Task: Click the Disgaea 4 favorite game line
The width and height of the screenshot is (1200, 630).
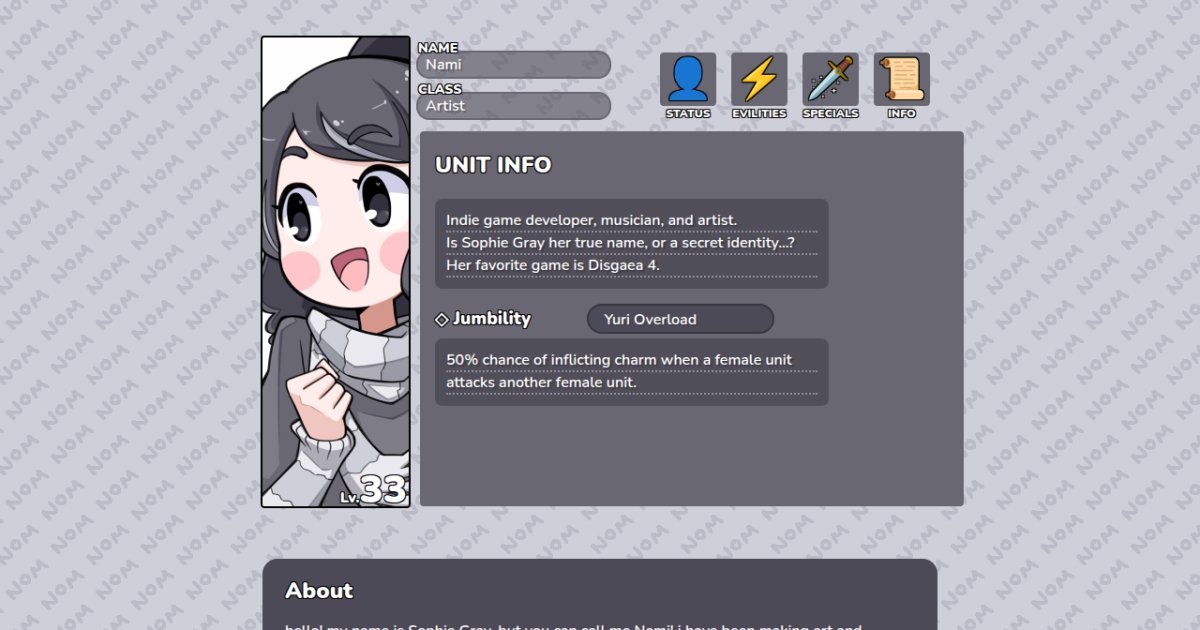Action: pyautogui.click(x=553, y=266)
